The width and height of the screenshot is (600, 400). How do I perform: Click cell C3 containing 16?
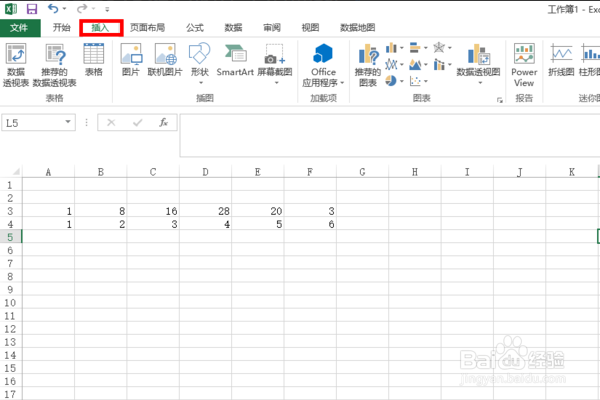153,211
